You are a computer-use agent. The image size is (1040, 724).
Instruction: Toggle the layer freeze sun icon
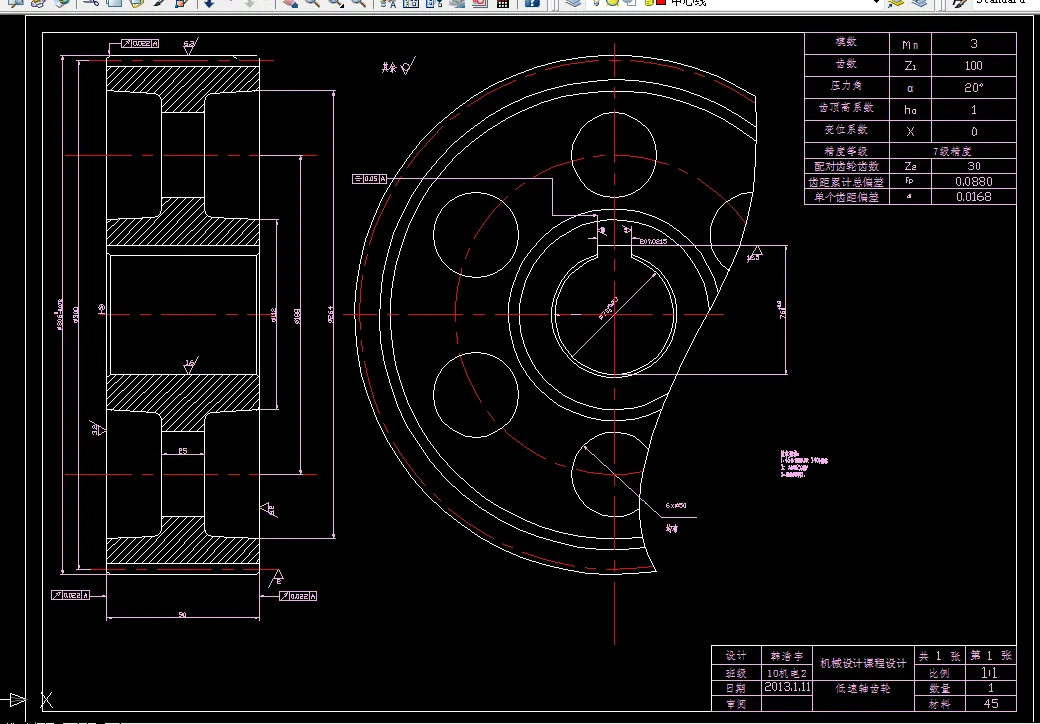(x=612, y=3)
